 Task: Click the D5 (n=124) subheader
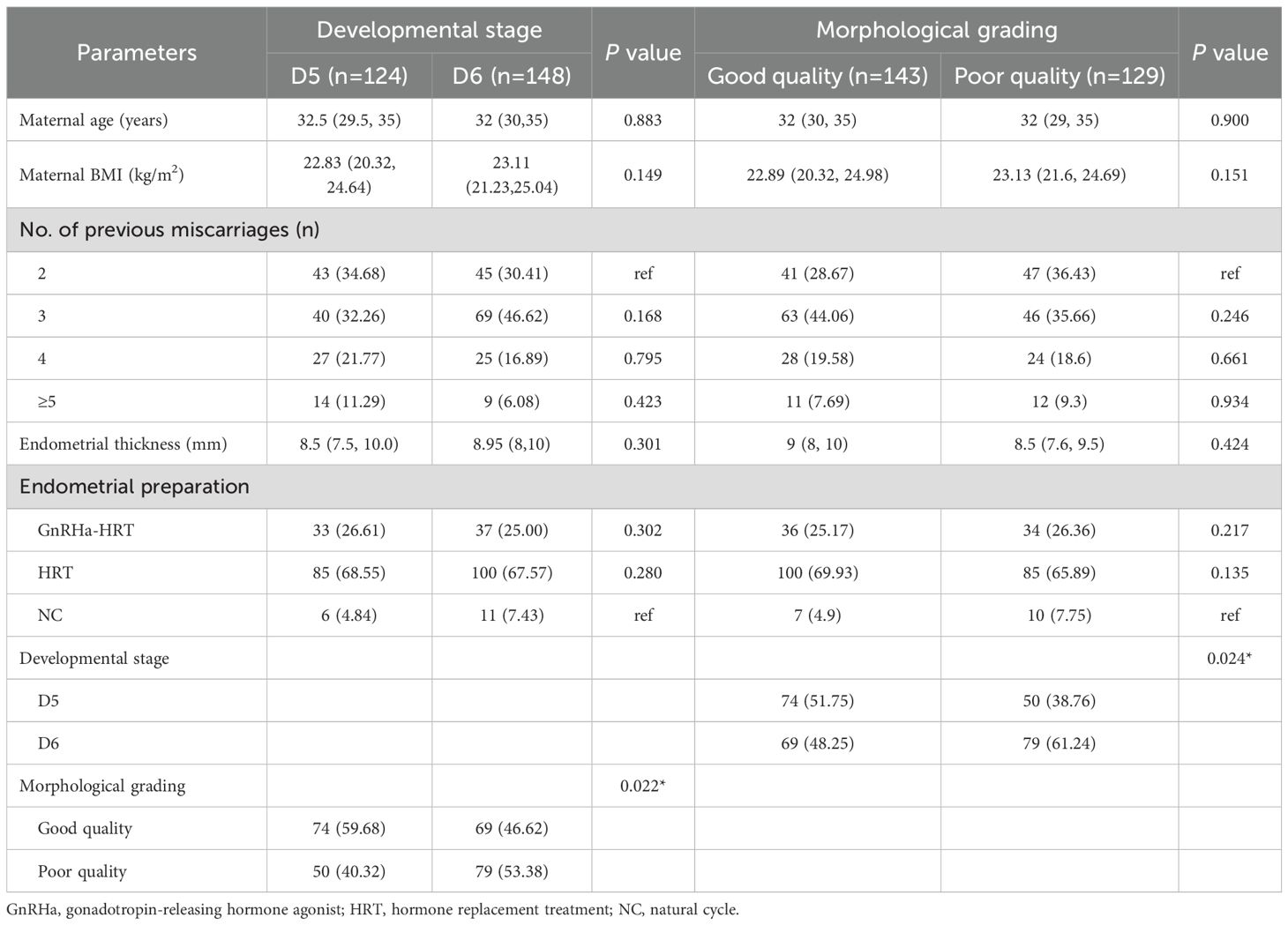(349, 76)
